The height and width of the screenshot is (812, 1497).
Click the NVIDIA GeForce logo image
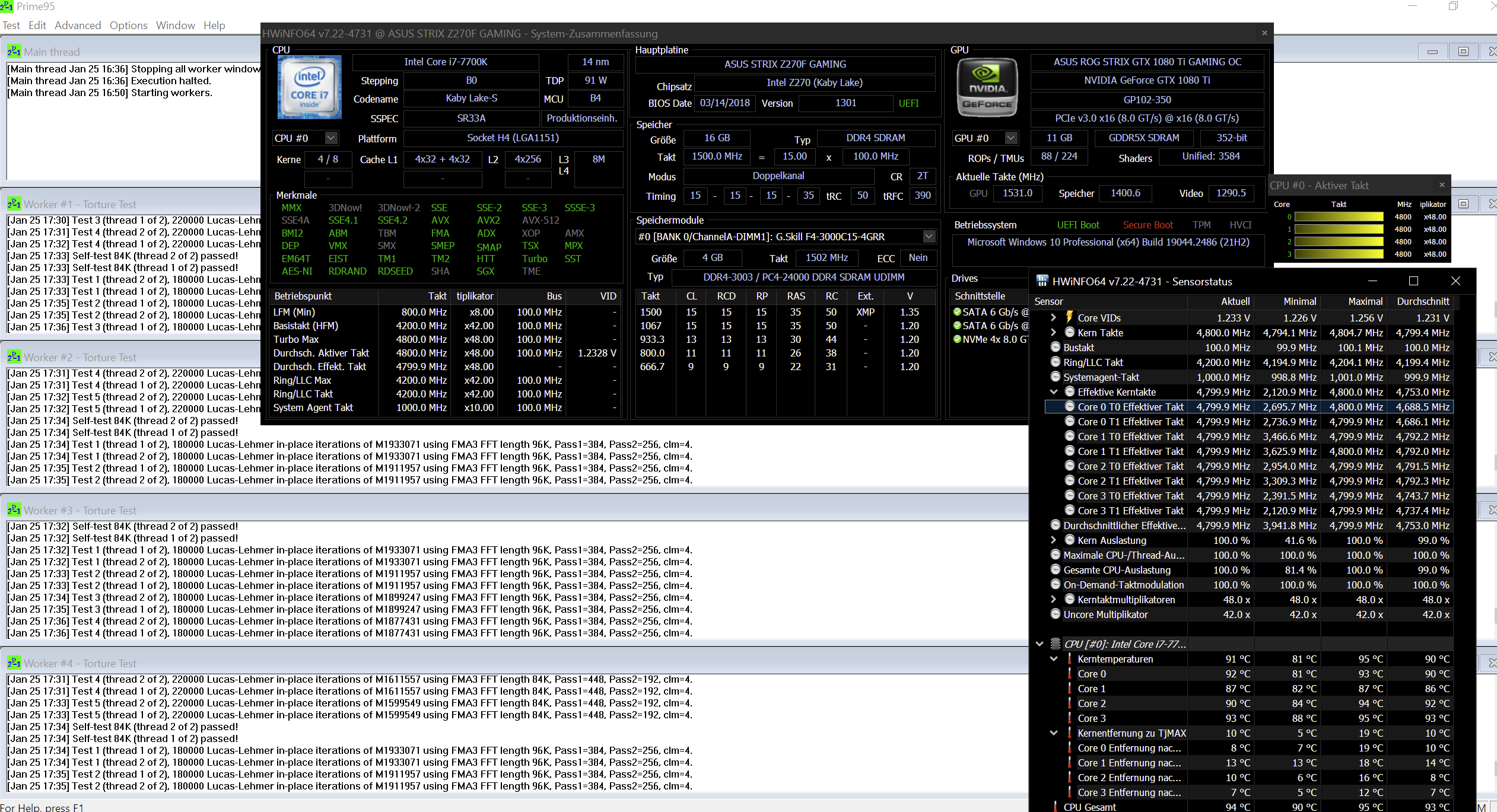click(x=987, y=87)
